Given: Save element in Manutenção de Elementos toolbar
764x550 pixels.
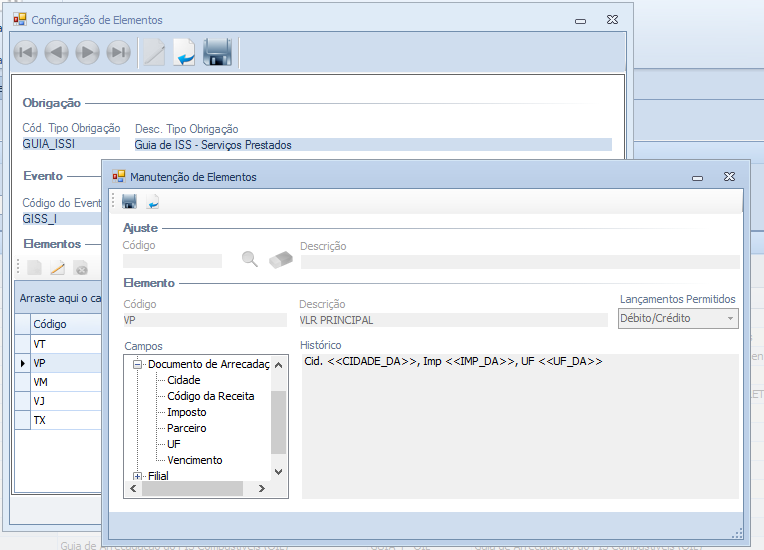Looking at the screenshot, I should pos(129,201).
